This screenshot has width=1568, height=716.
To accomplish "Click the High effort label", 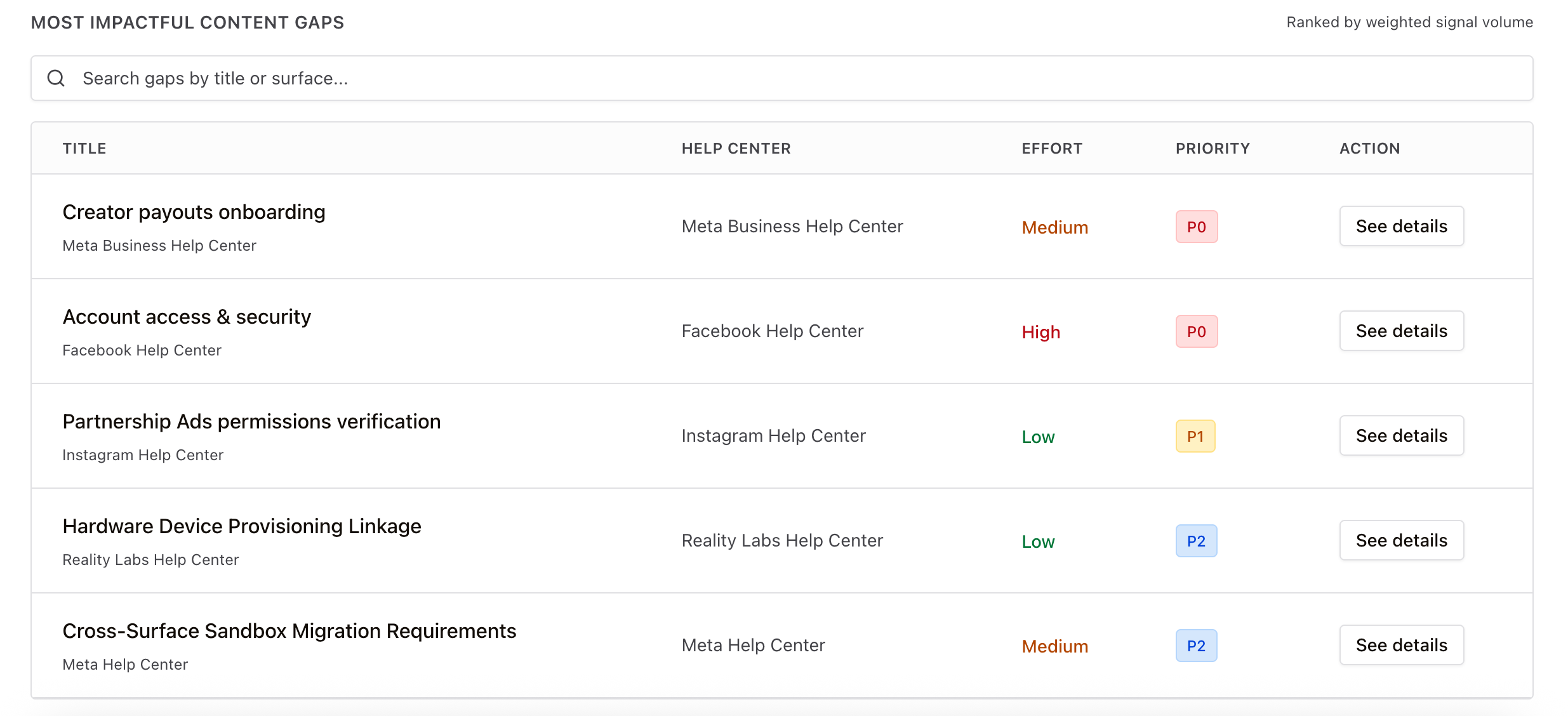I will (1041, 332).
